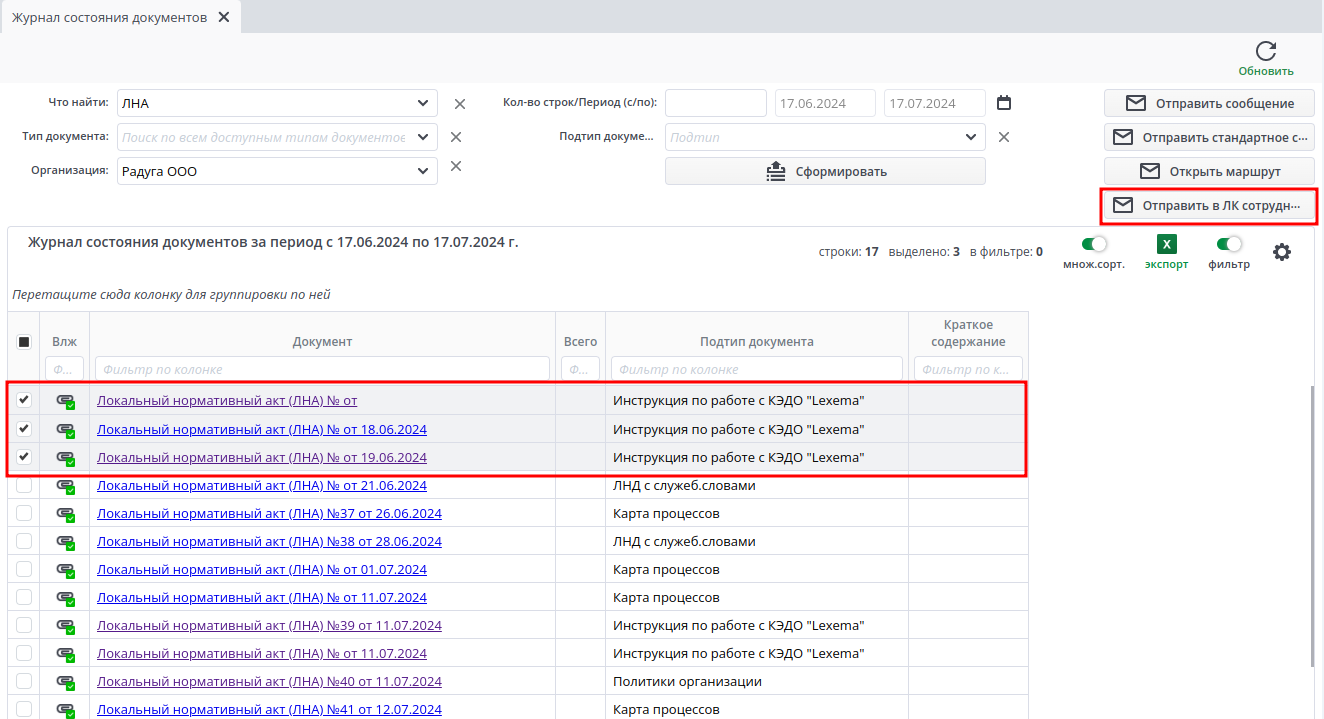The height and width of the screenshot is (719, 1324).
Task: Open attachment icon for ЛНА № от 19.06.2024
Action: coord(65,458)
